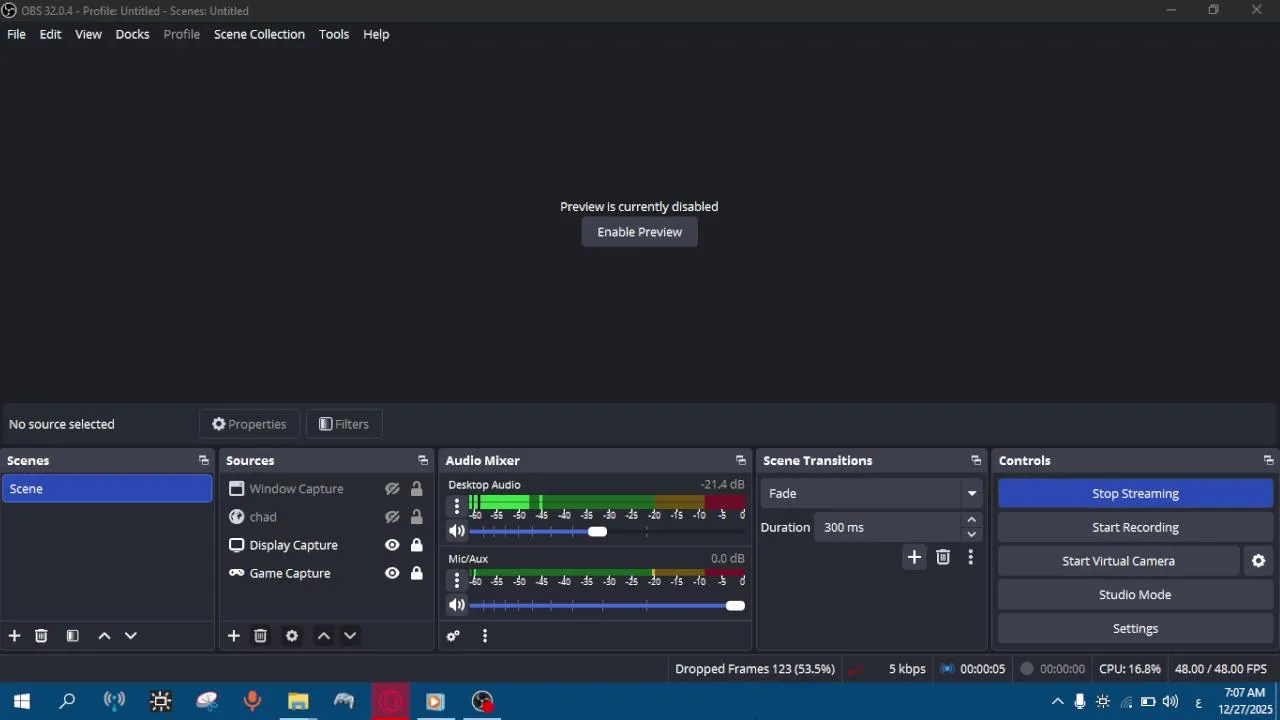Open File Explorer from taskbar
Viewport: 1280px width, 720px height.
[298, 702]
